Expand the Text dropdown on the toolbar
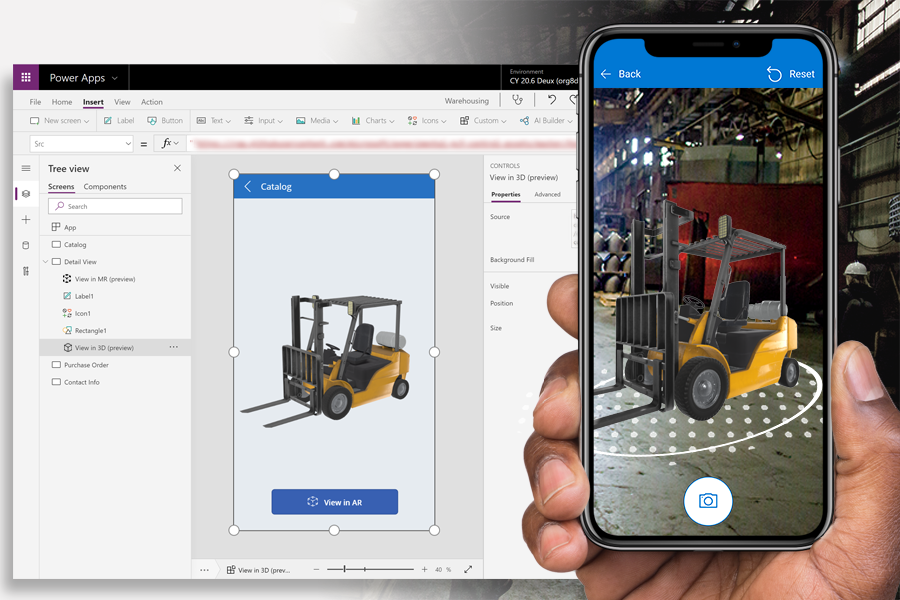900x600 pixels. [x=214, y=120]
